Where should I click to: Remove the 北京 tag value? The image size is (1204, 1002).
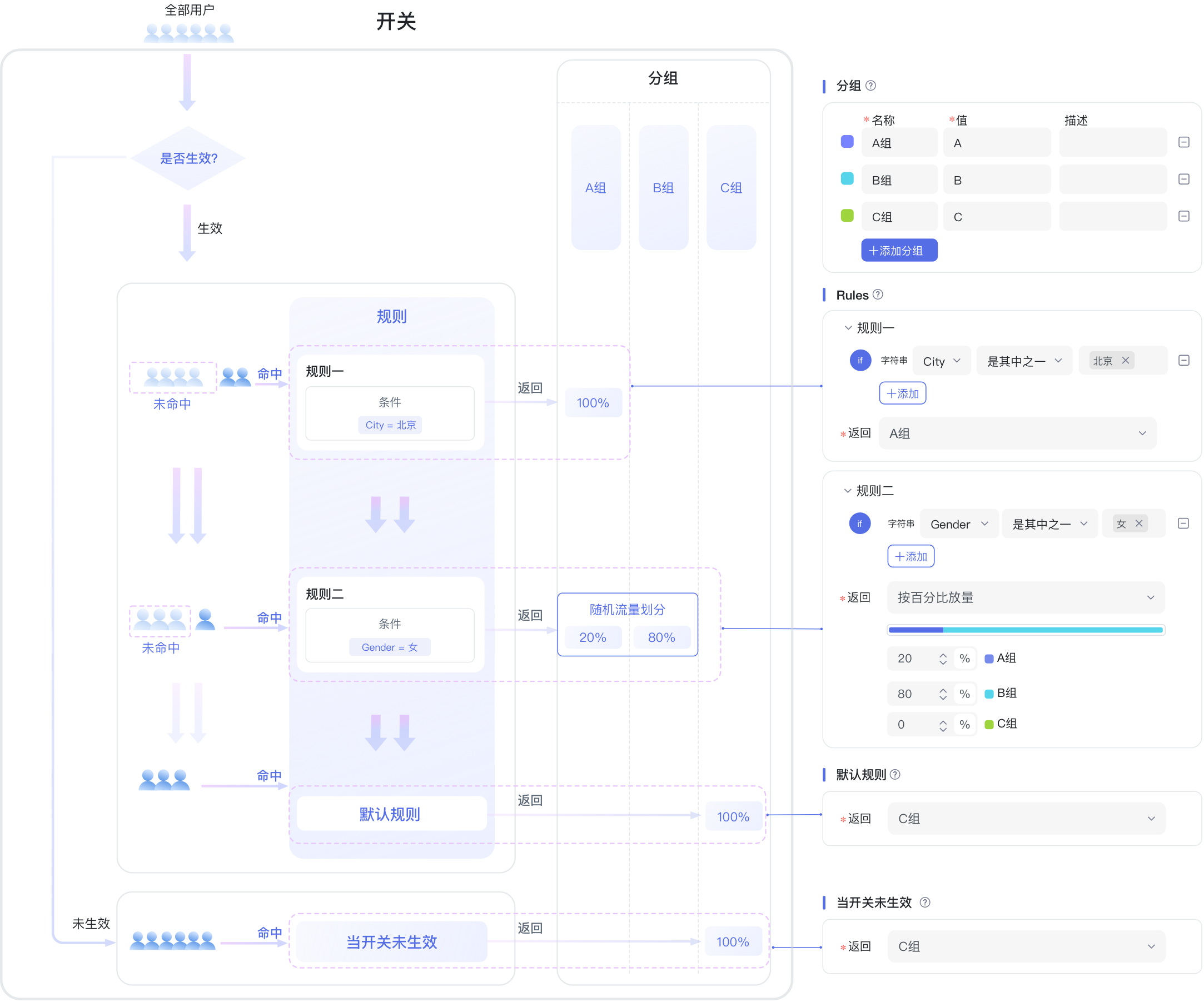1126,361
